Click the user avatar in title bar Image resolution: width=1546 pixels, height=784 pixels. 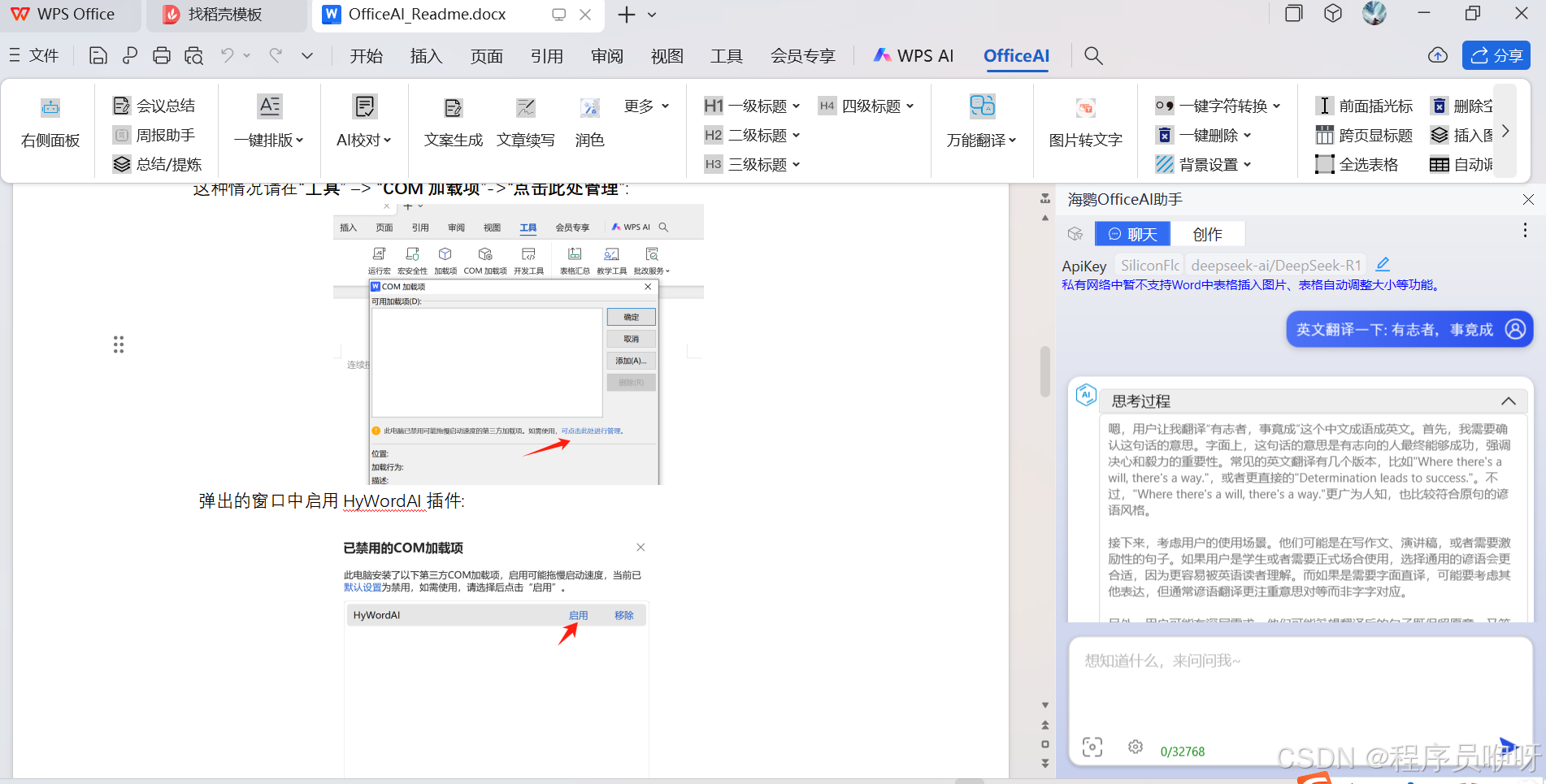point(1374,13)
